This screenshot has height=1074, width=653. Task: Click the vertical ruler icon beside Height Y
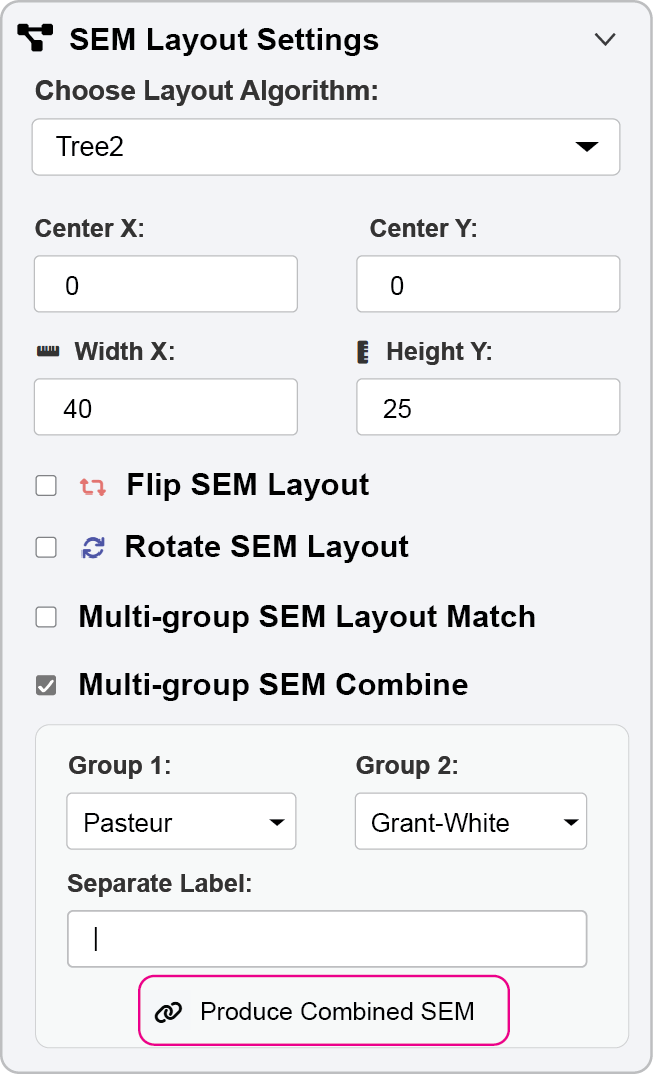[364, 352]
